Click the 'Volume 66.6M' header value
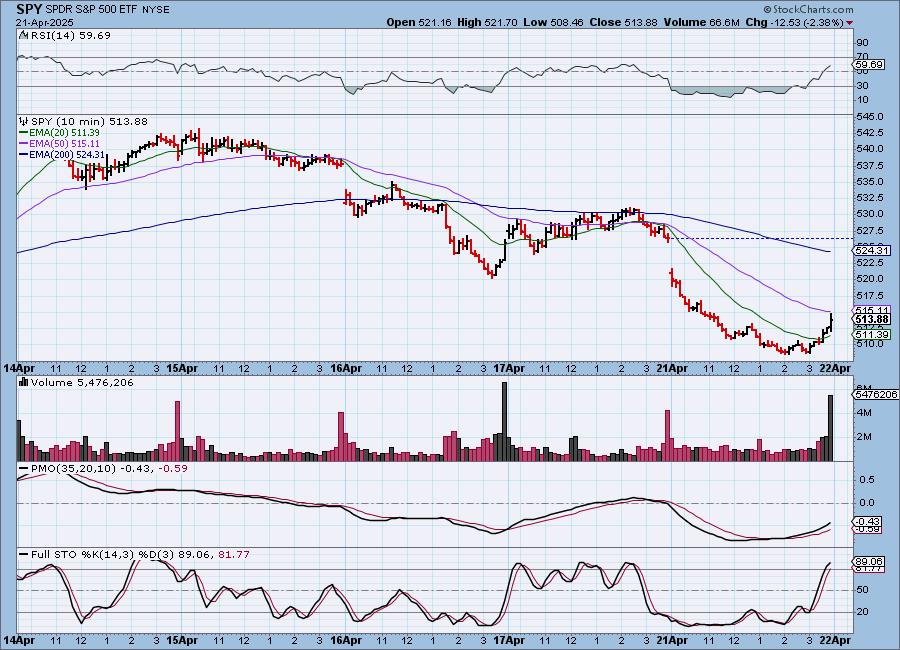This screenshot has height=650, width=900. point(701,22)
